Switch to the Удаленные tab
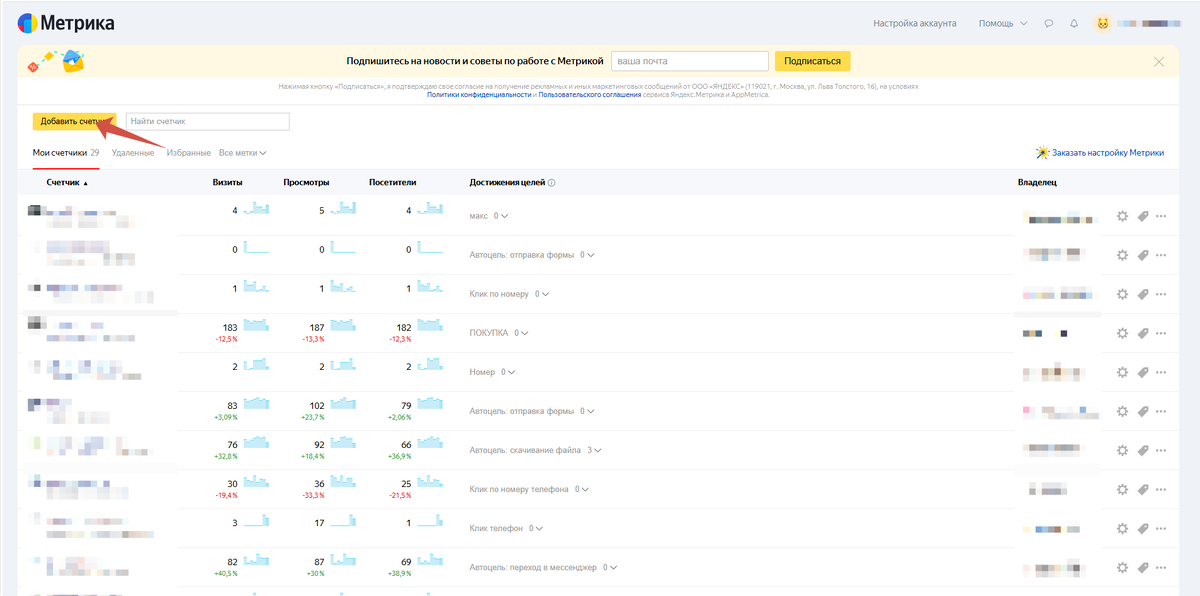Viewport: 1200px width, 596px height. [133, 153]
